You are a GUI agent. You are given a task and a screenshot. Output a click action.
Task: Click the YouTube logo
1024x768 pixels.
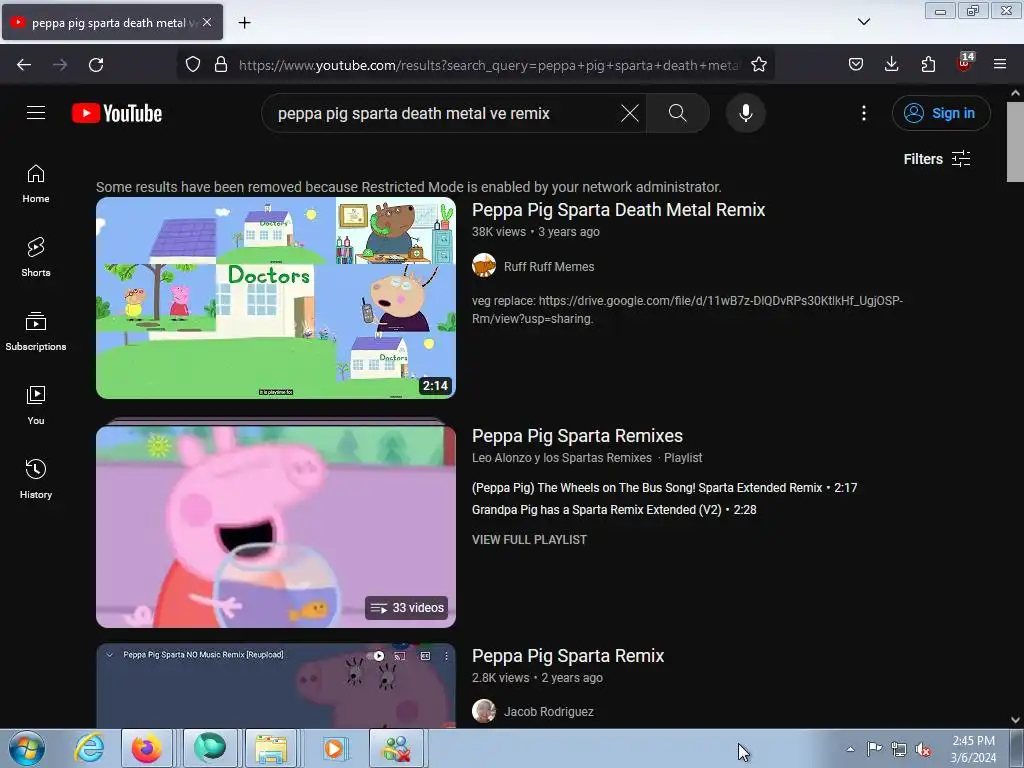click(117, 113)
